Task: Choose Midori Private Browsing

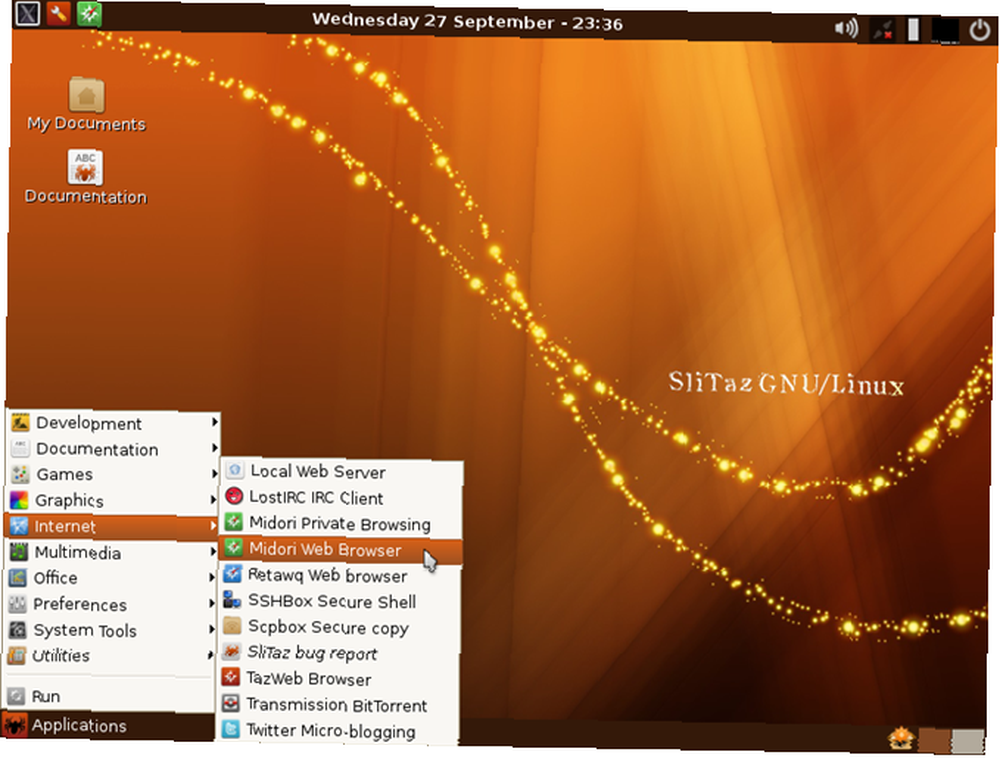Action: click(x=342, y=523)
